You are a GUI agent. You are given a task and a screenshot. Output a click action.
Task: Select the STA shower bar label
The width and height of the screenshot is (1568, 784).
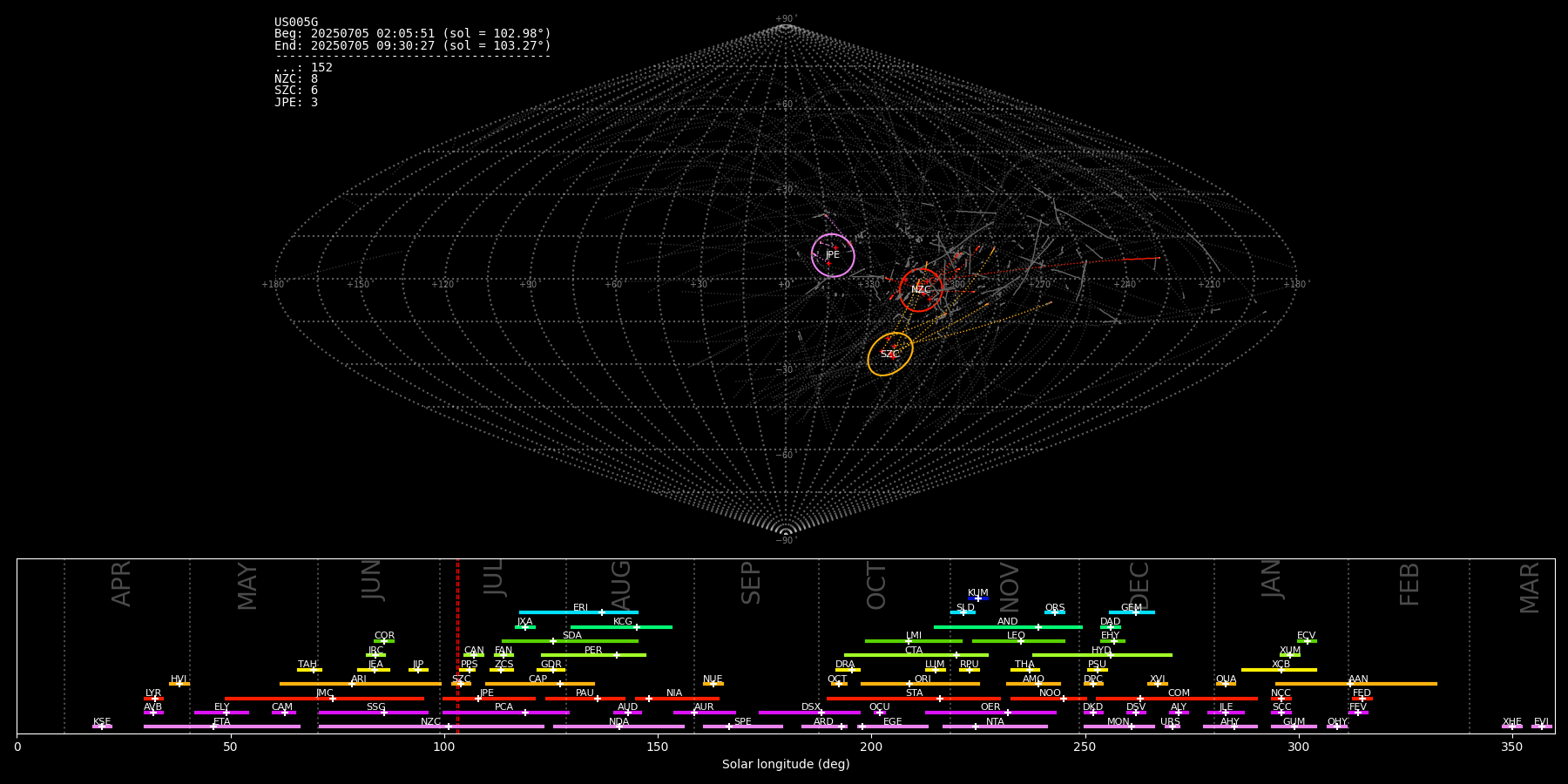(x=915, y=693)
